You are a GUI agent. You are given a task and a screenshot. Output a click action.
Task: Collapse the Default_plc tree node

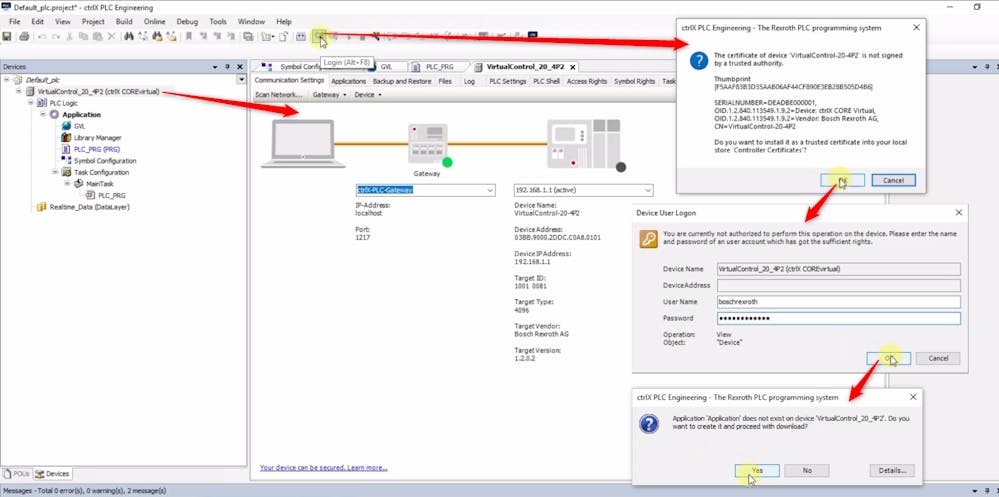[6, 80]
